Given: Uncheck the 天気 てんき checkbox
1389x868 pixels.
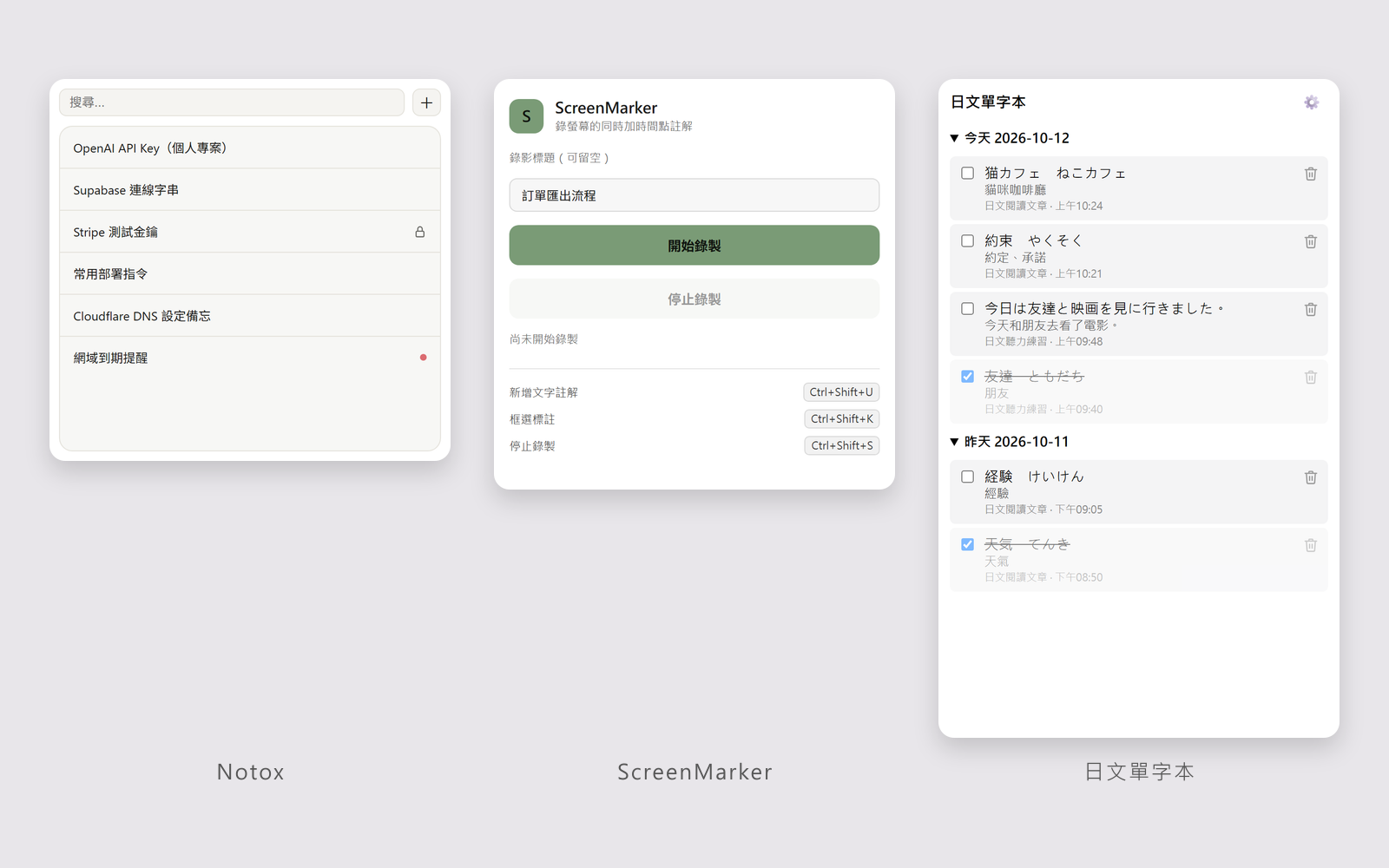Looking at the screenshot, I should tap(967, 544).
